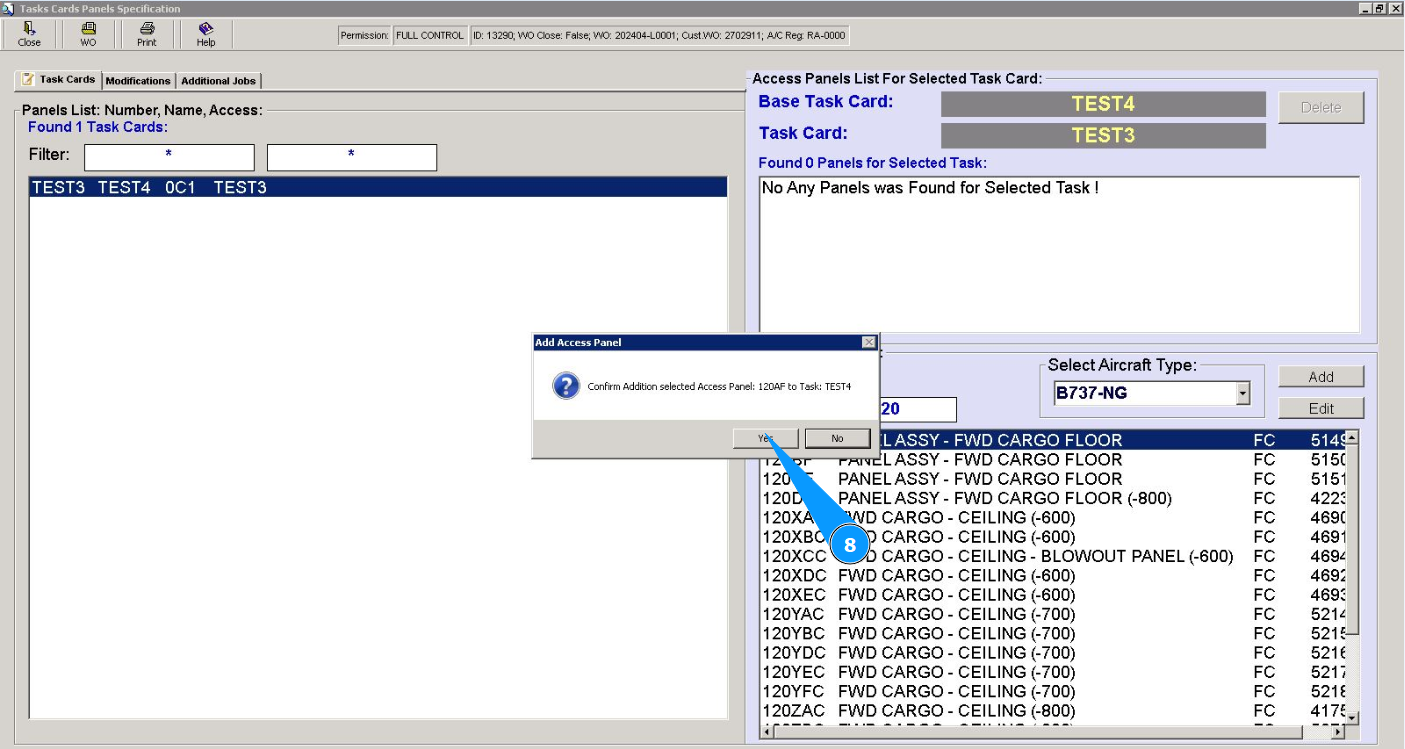The image size is (1405, 749).
Task: Click the Print toolbar icon
Action: tap(147, 34)
